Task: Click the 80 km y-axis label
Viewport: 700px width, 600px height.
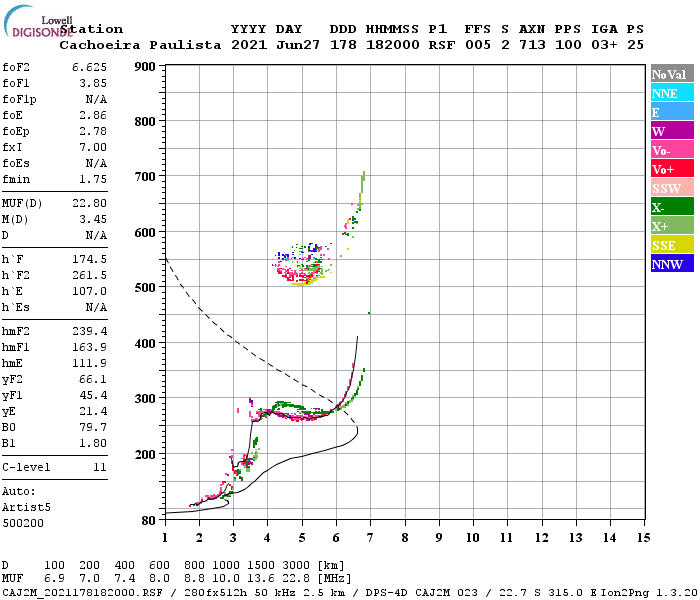Action: 149,521
